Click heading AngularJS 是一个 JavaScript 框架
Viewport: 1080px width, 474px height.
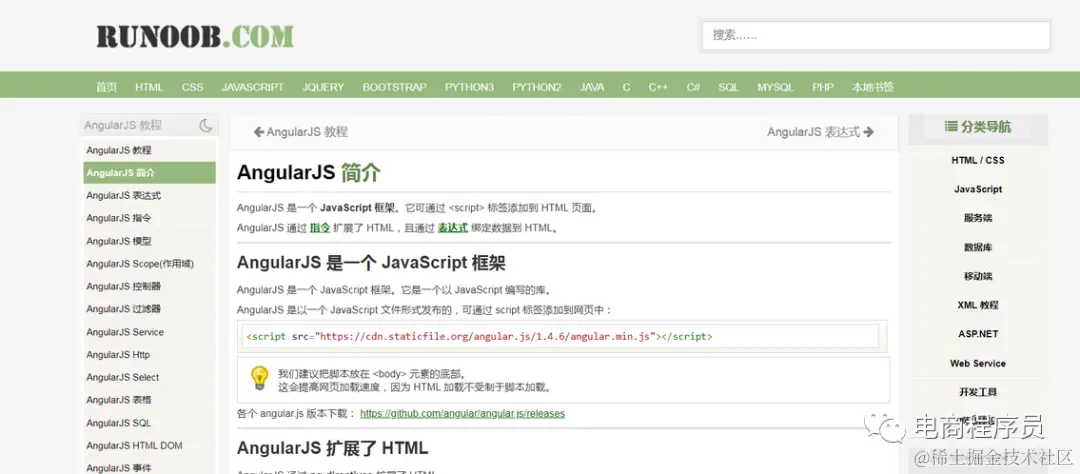[x=372, y=262]
